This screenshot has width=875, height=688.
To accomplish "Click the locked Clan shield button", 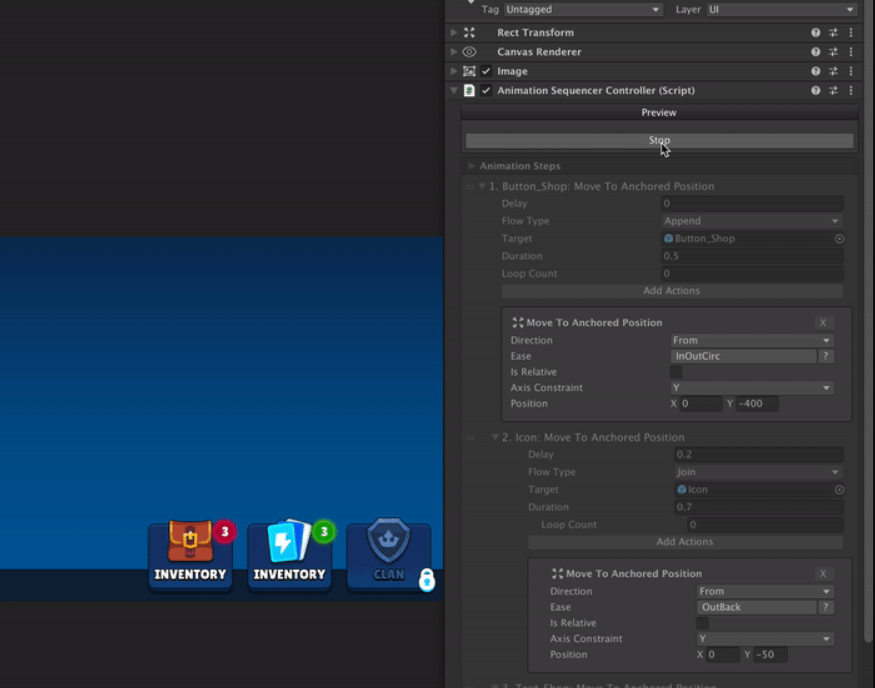I will (389, 554).
